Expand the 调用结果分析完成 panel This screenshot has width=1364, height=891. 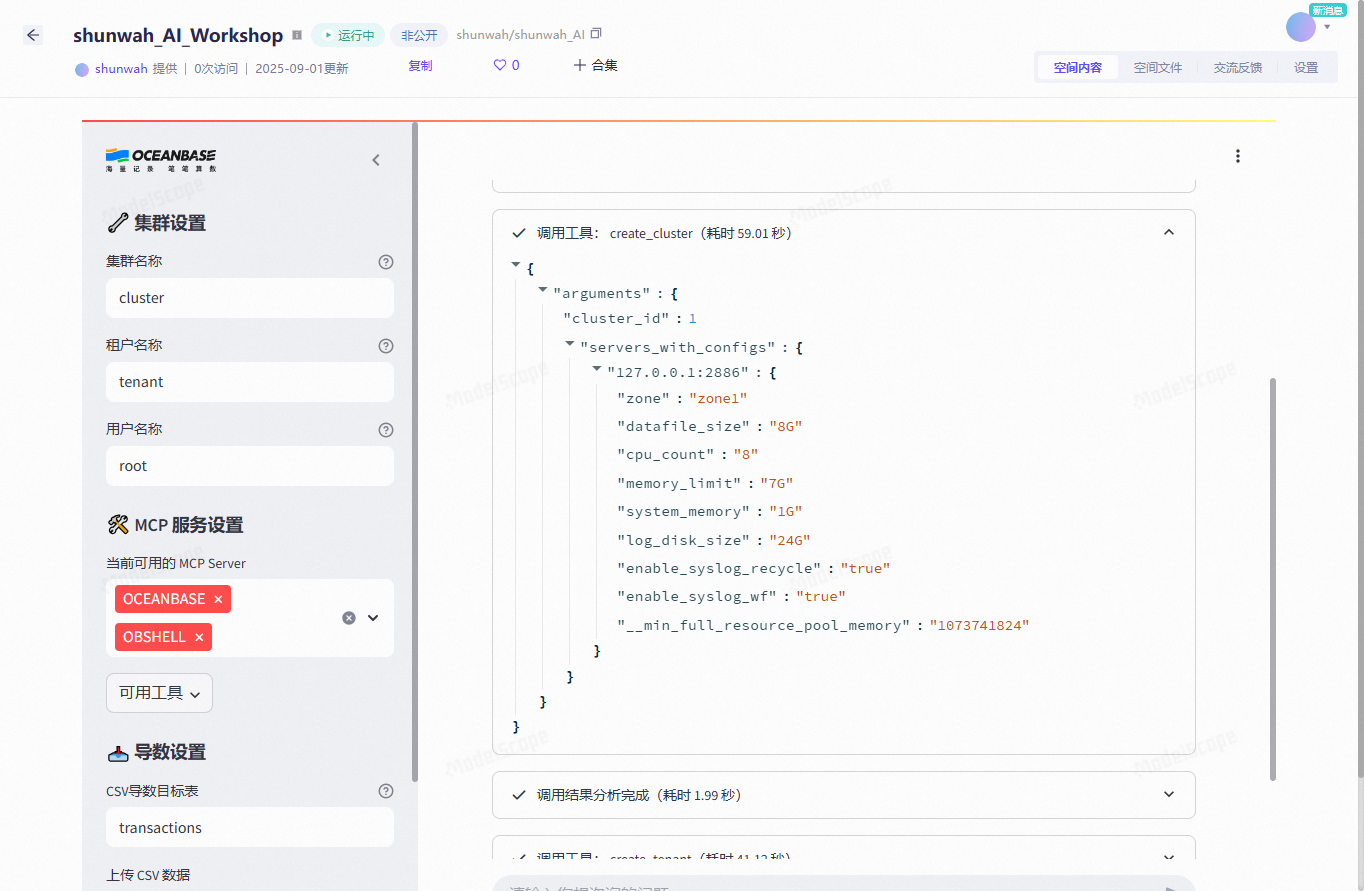tap(1169, 795)
